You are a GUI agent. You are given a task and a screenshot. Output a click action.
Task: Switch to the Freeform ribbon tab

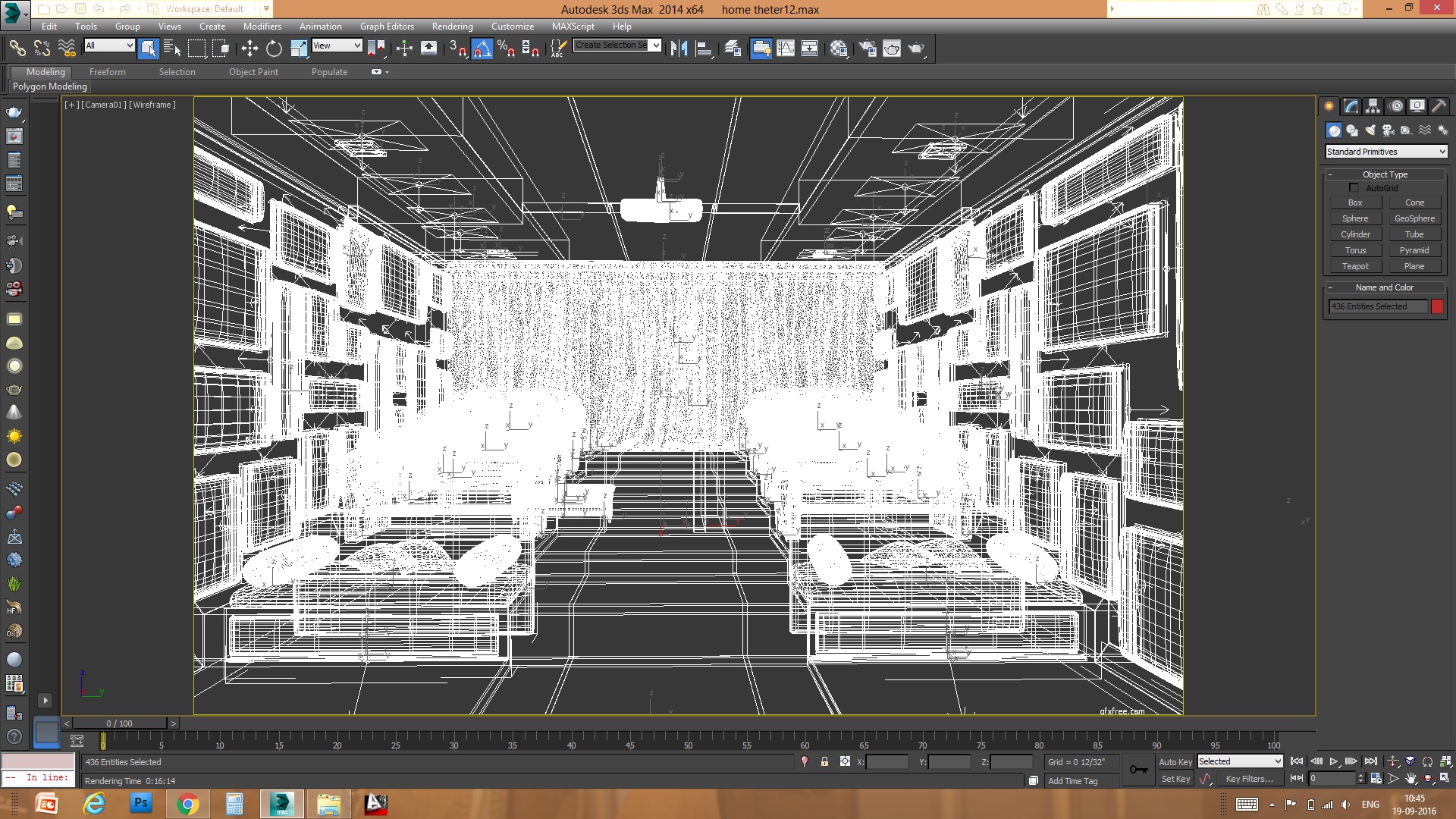click(x=107, y=71)
